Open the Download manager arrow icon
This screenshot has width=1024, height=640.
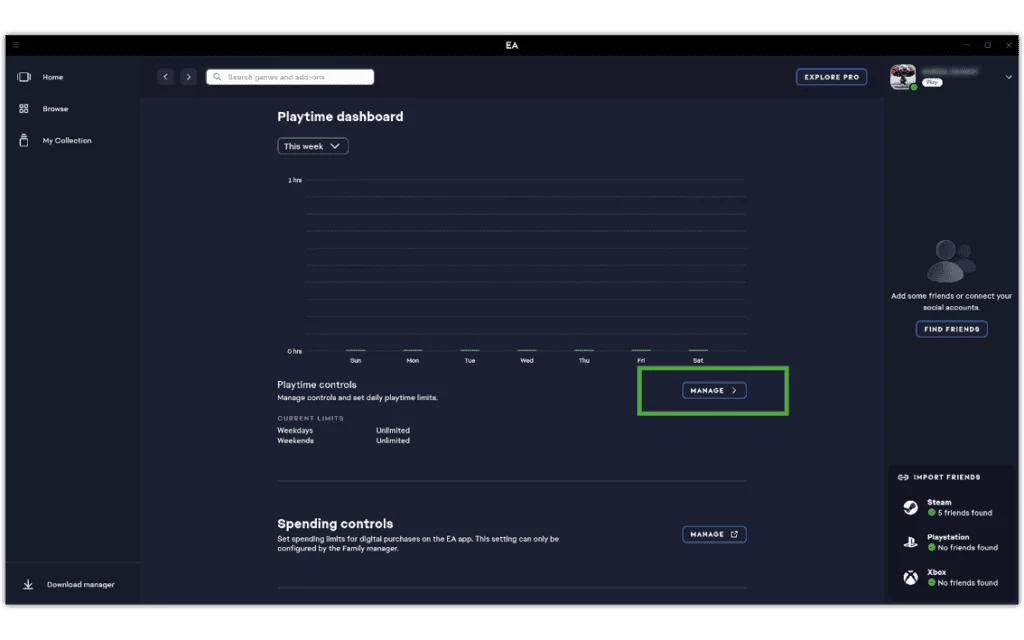(x=28, y=584)
